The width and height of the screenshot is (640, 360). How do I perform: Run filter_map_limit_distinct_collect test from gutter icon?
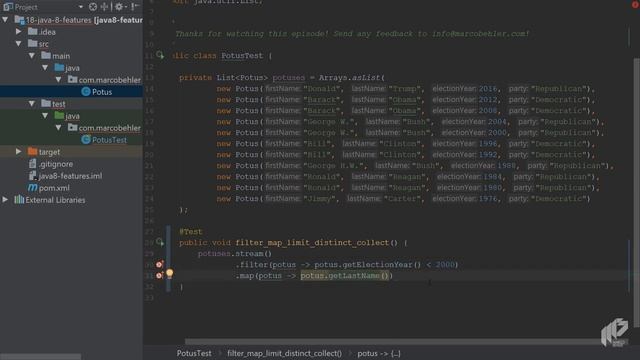(x=160, y=242)
